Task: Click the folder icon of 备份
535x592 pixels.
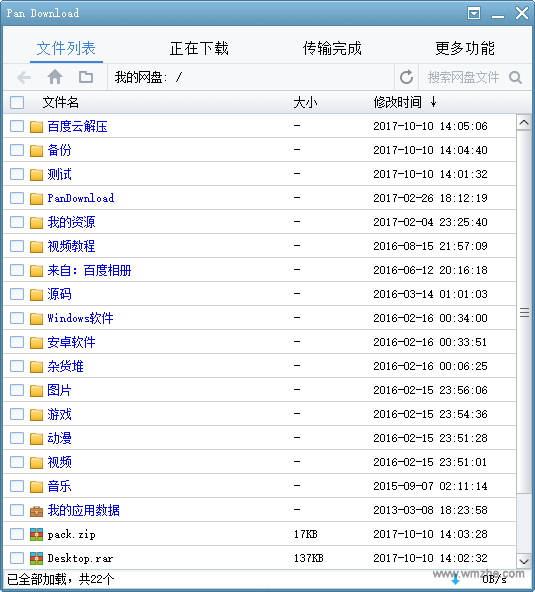Action: point(36,151)
